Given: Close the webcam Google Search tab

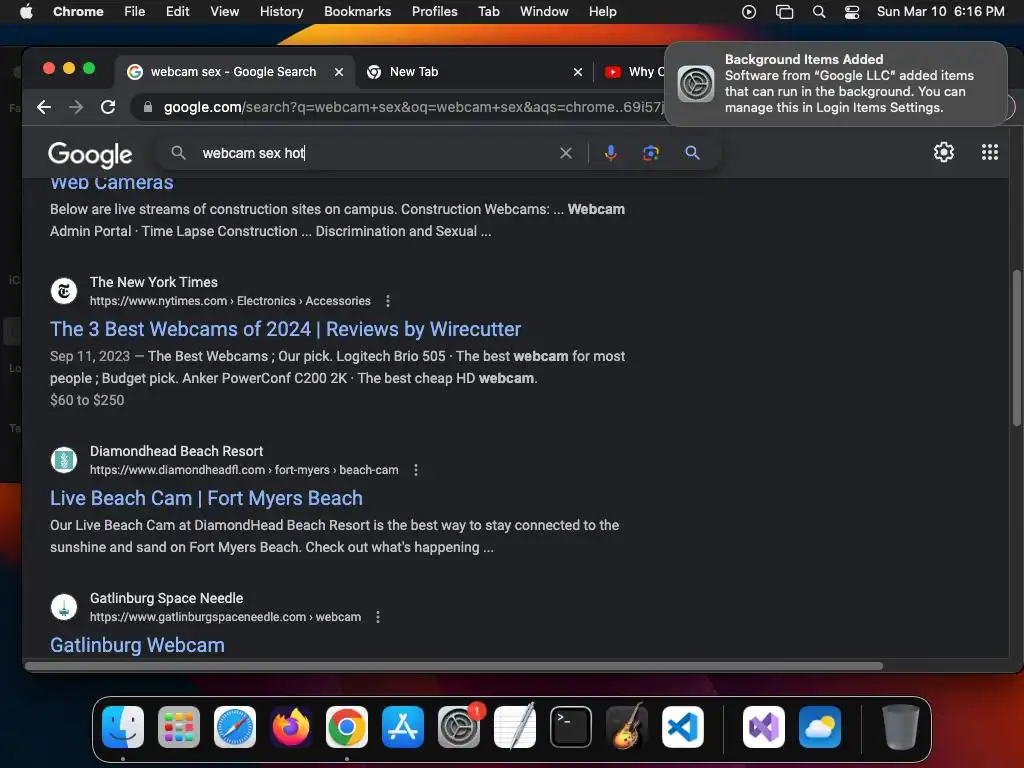Looking at the screenshot, I should click(x=339, y=72).
